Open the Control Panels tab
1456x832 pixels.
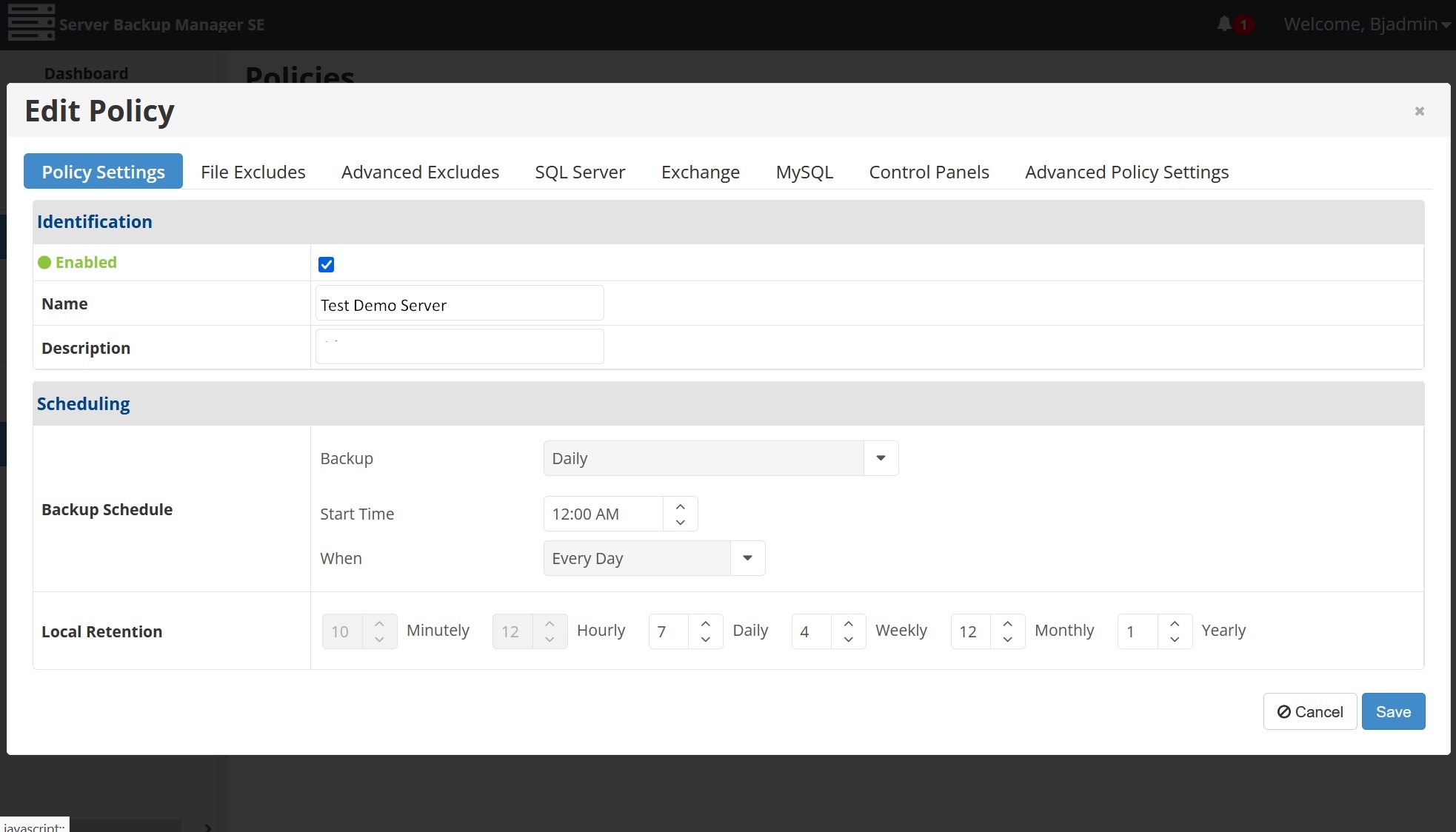tap(929, 172)
